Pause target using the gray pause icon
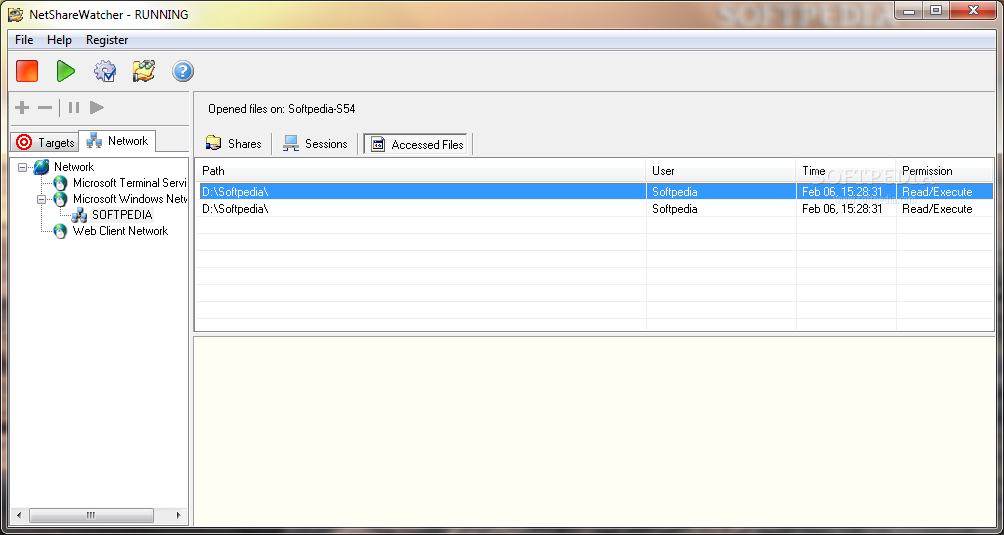1004x535 pixels. click(x=74, y=108)
